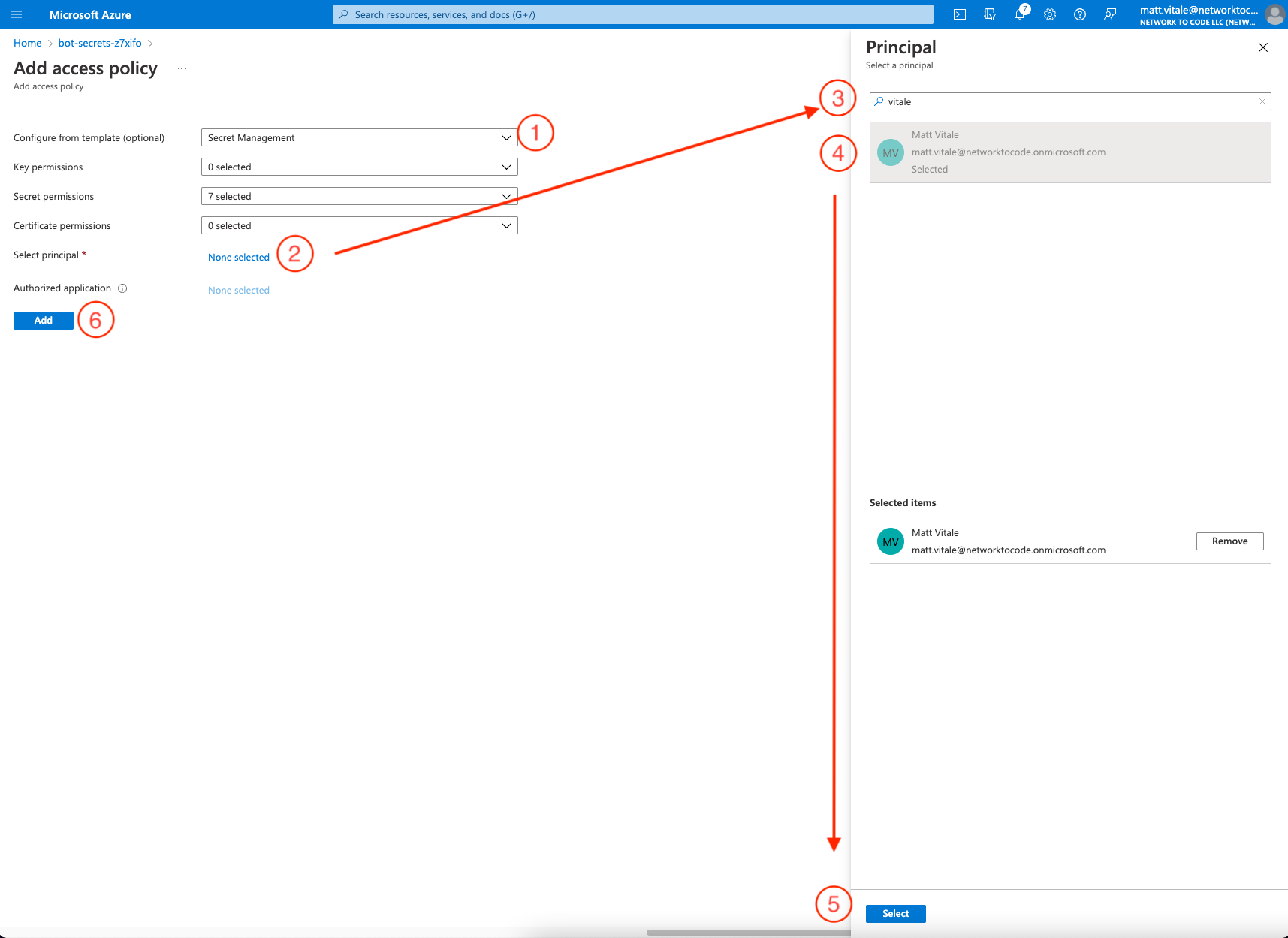This screenshot has height=938, width=1288.
Task: Open the Key permissions dropdown
Action: 359,166
